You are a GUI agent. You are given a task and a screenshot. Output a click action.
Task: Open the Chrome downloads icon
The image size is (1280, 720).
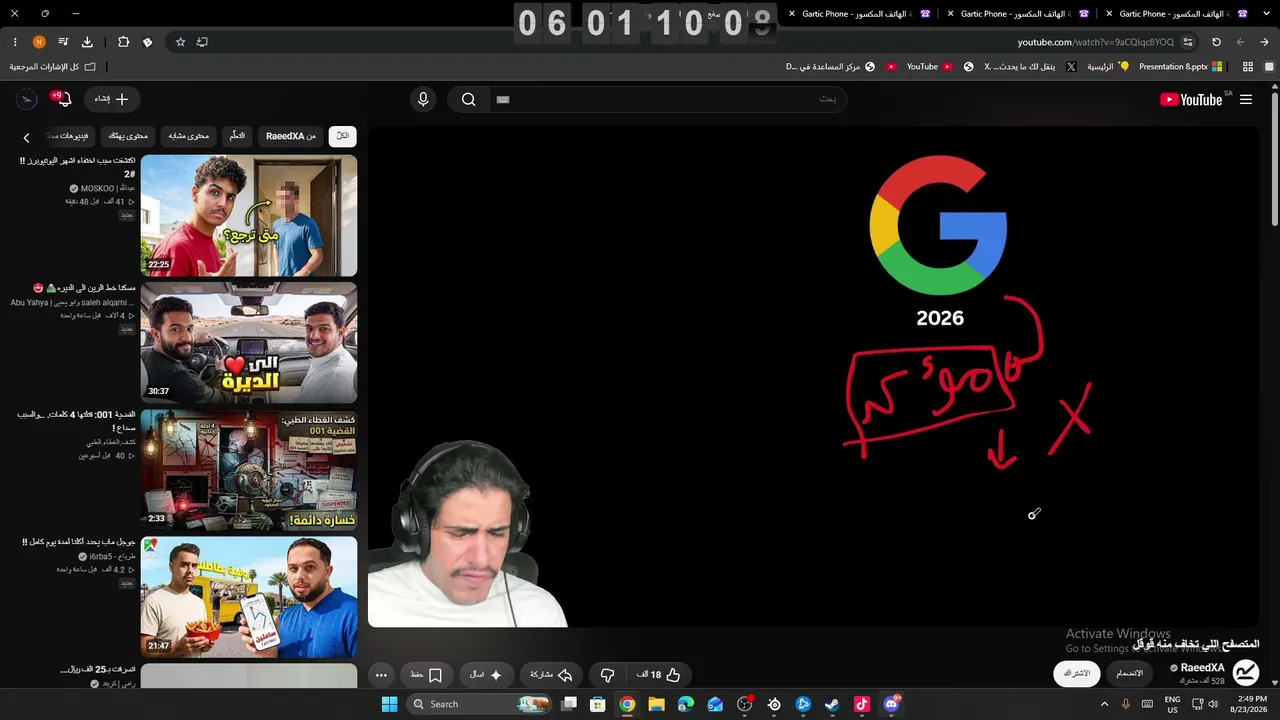87,42
